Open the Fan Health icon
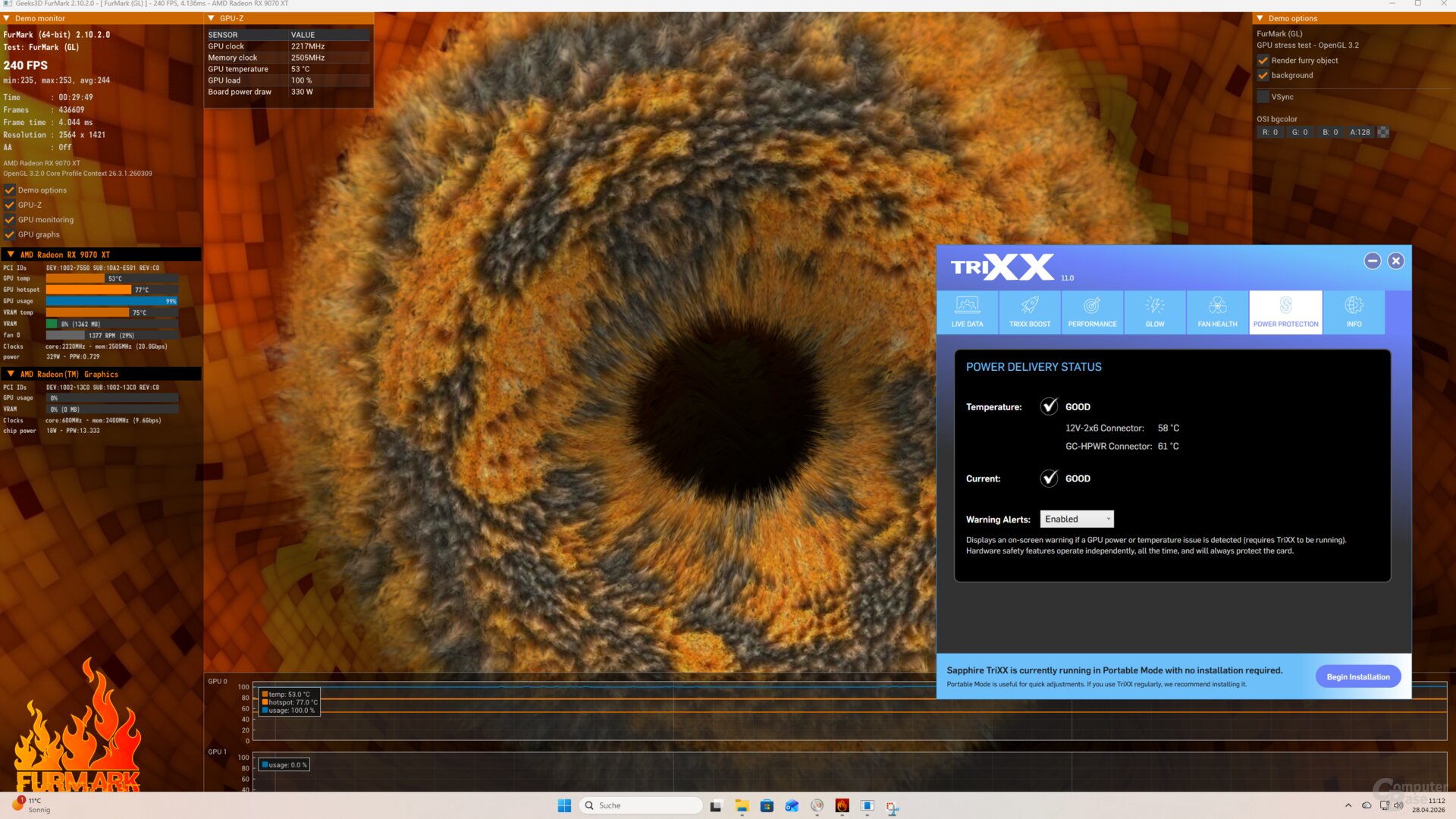Screen dimensions: 1456x819 (1217, 306)
